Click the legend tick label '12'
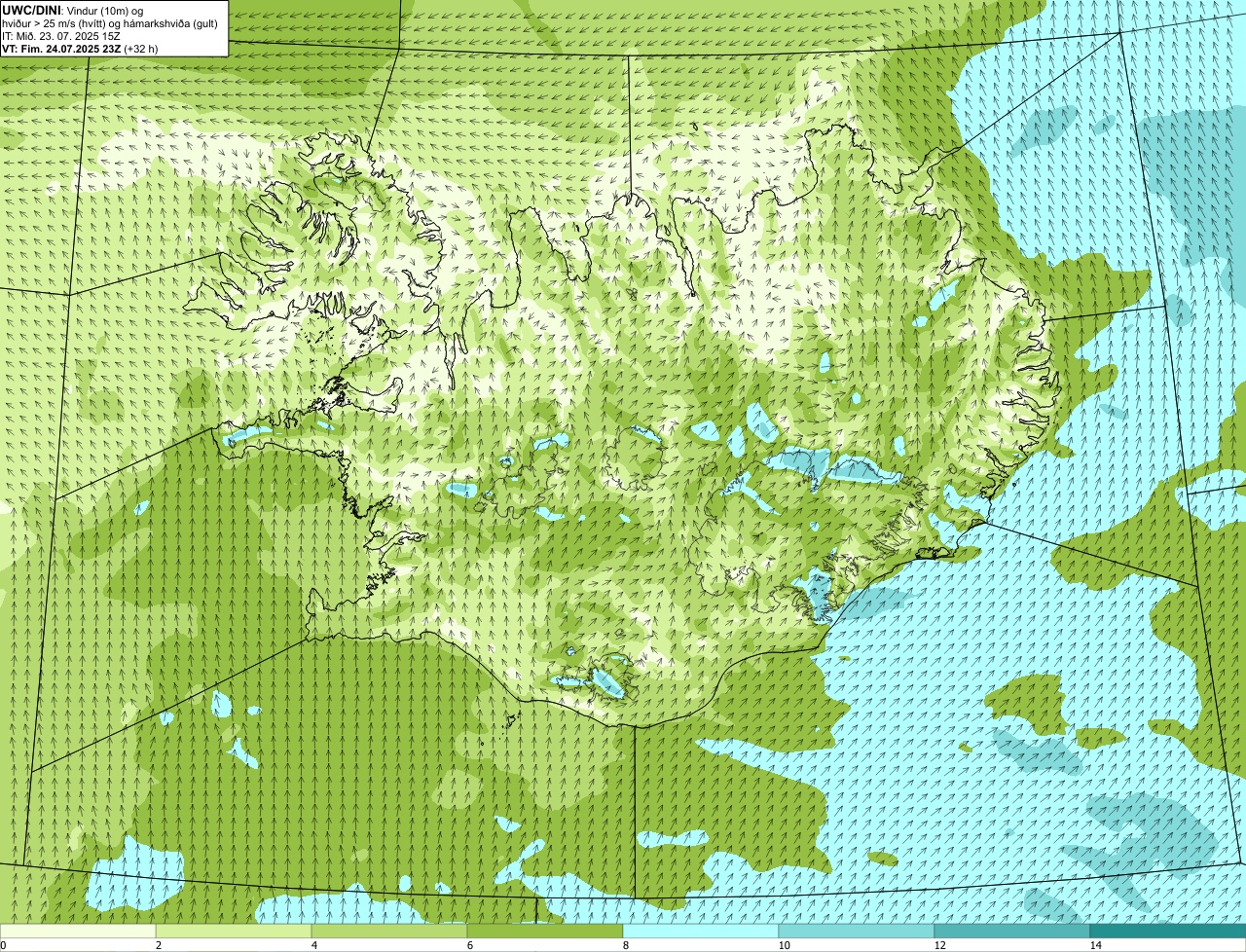Viewport: 1246px width, 952px height. pos(939,945)
